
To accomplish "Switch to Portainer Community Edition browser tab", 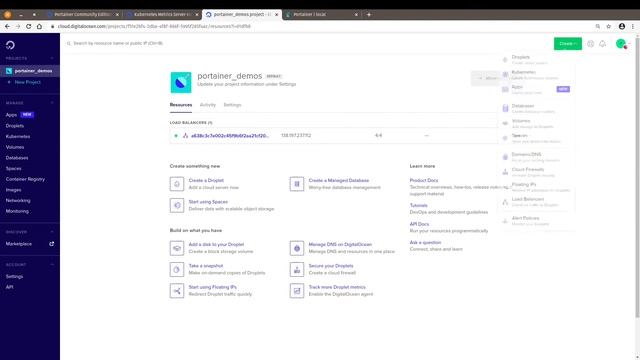I will coord(83,14).
